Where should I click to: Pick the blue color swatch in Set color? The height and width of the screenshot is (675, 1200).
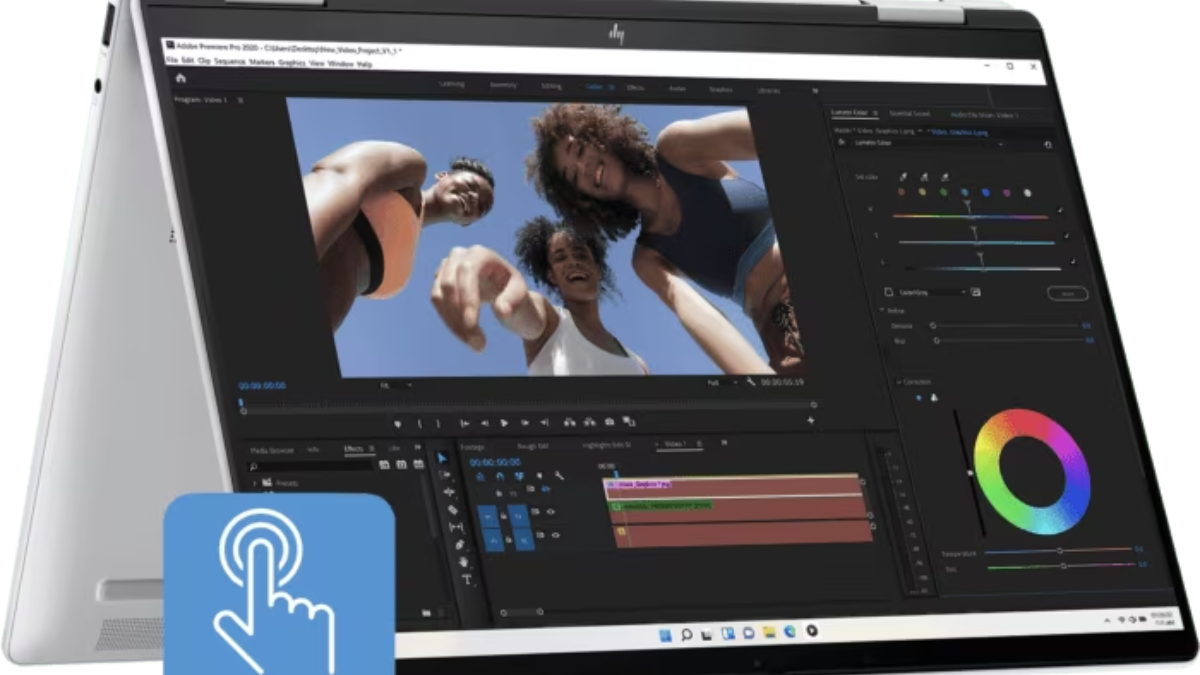click(x=984, y=192)
